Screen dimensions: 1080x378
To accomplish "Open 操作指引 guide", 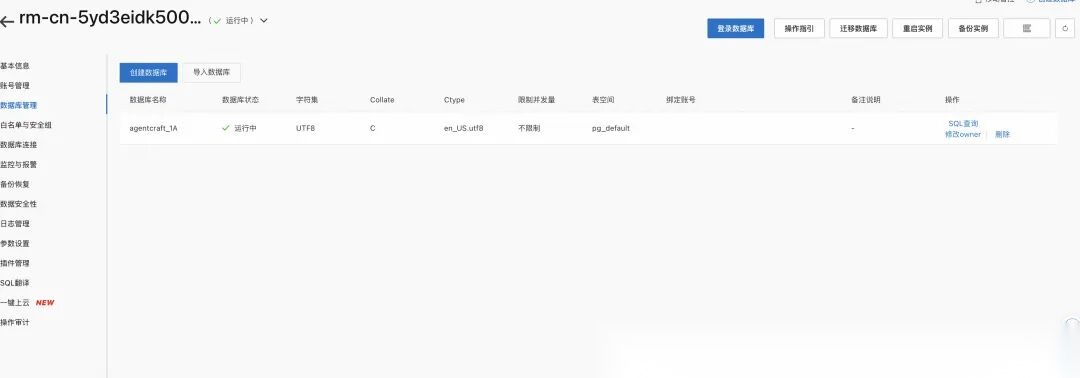I will (800, 28).
